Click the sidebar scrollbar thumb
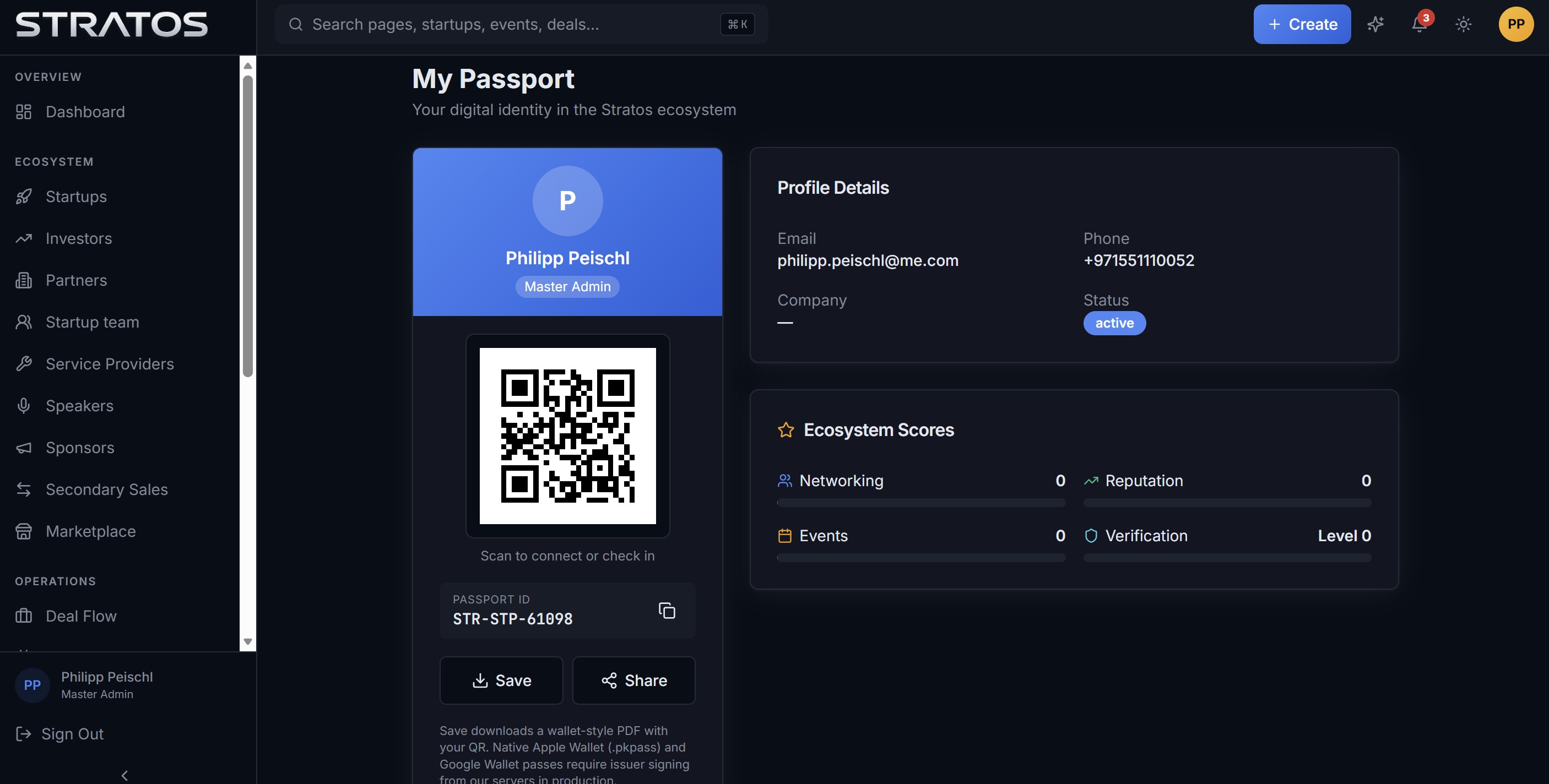The height and width of the screenshot is (784, 1549). coord(247,226)
